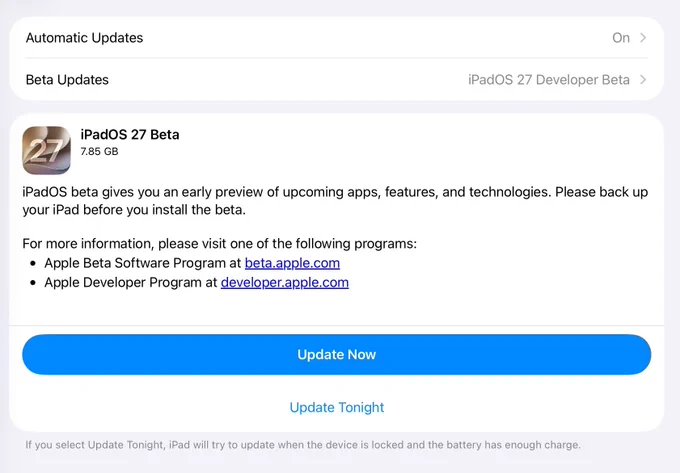
Task: Choose Update Tonight
Action: [x=337, y=407]
